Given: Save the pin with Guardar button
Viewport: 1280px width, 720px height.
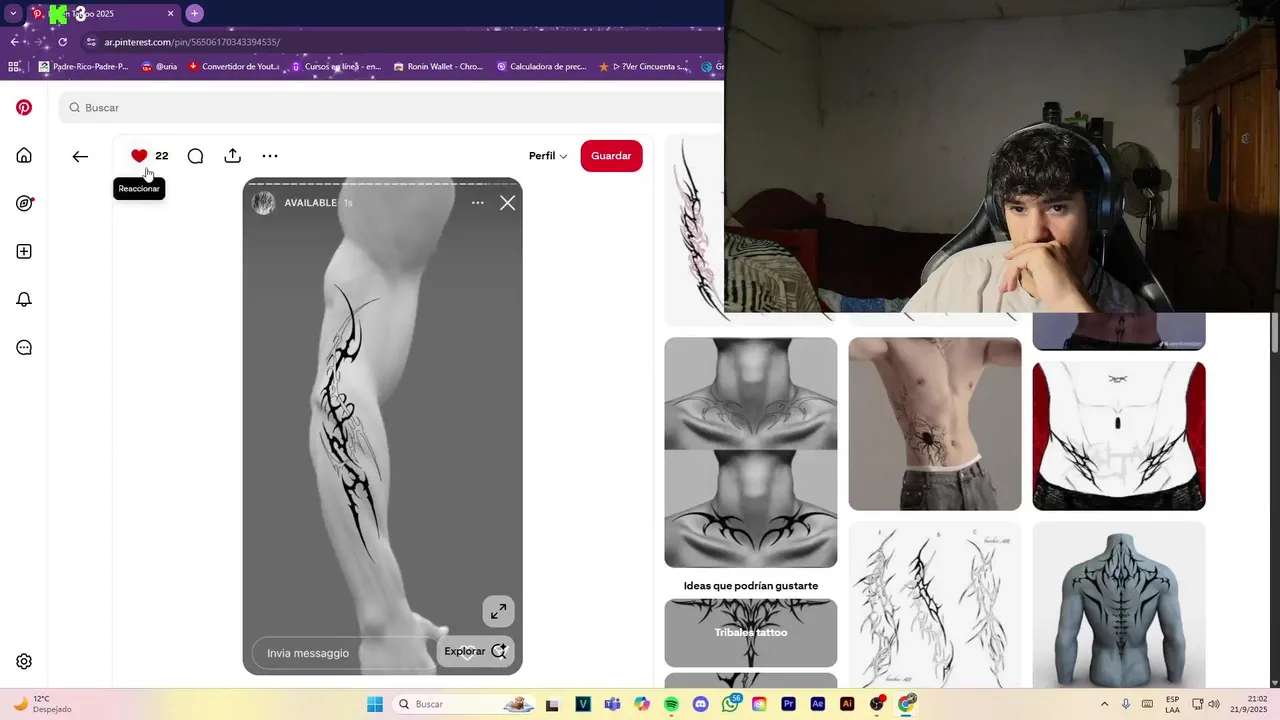Looking at the screenshot, I should (611, 156).
